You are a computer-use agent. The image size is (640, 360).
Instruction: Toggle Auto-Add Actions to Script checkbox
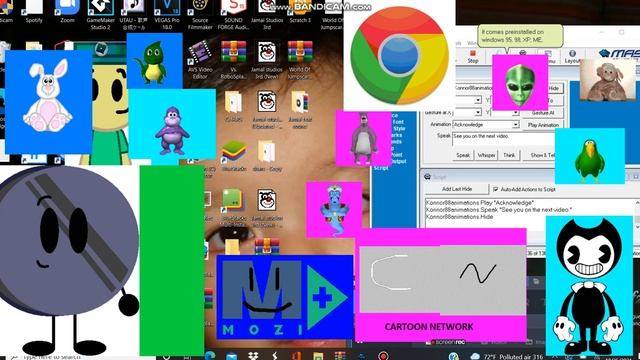click(496, 189)
